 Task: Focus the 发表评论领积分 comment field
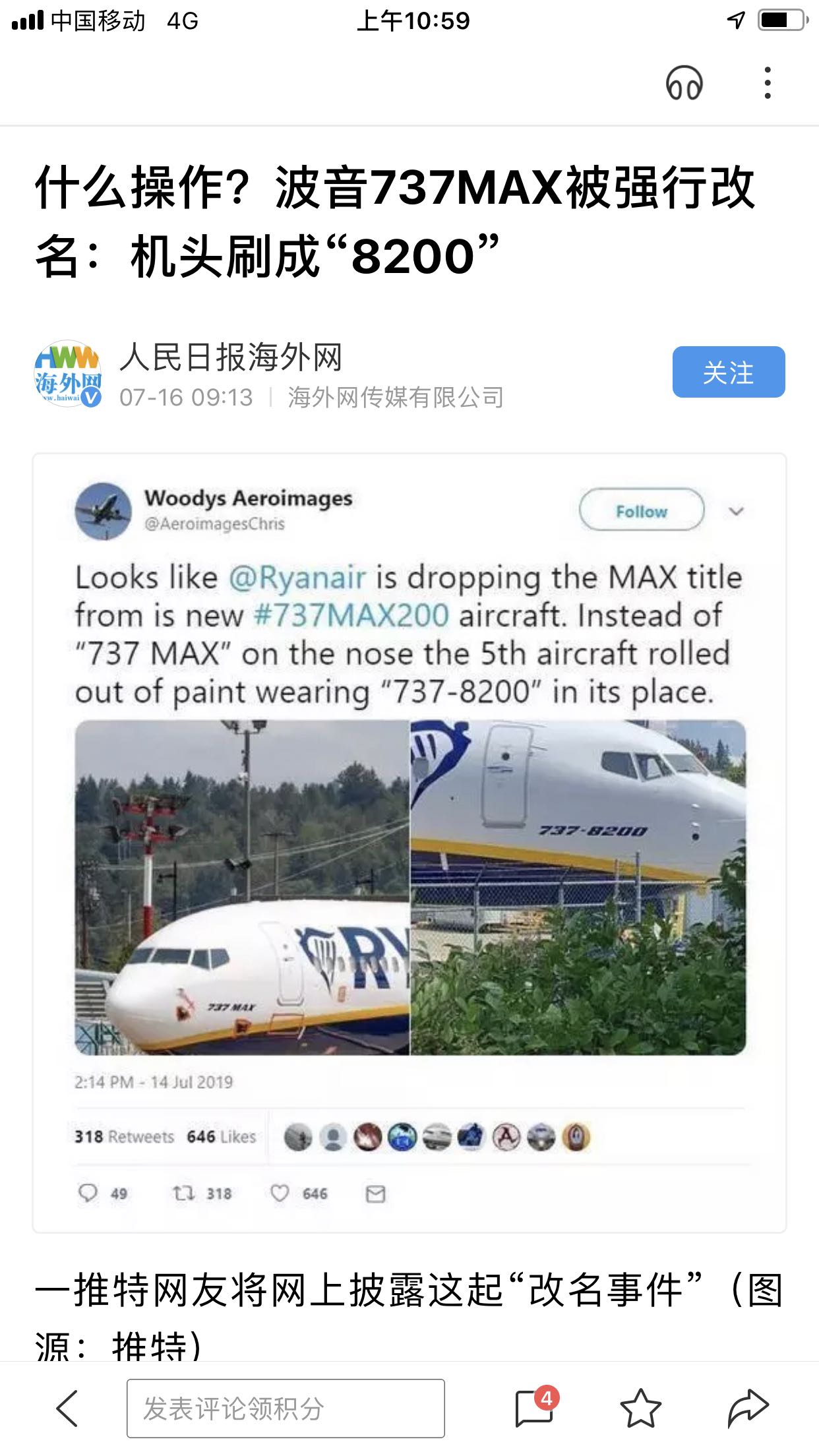[286, 1408]
